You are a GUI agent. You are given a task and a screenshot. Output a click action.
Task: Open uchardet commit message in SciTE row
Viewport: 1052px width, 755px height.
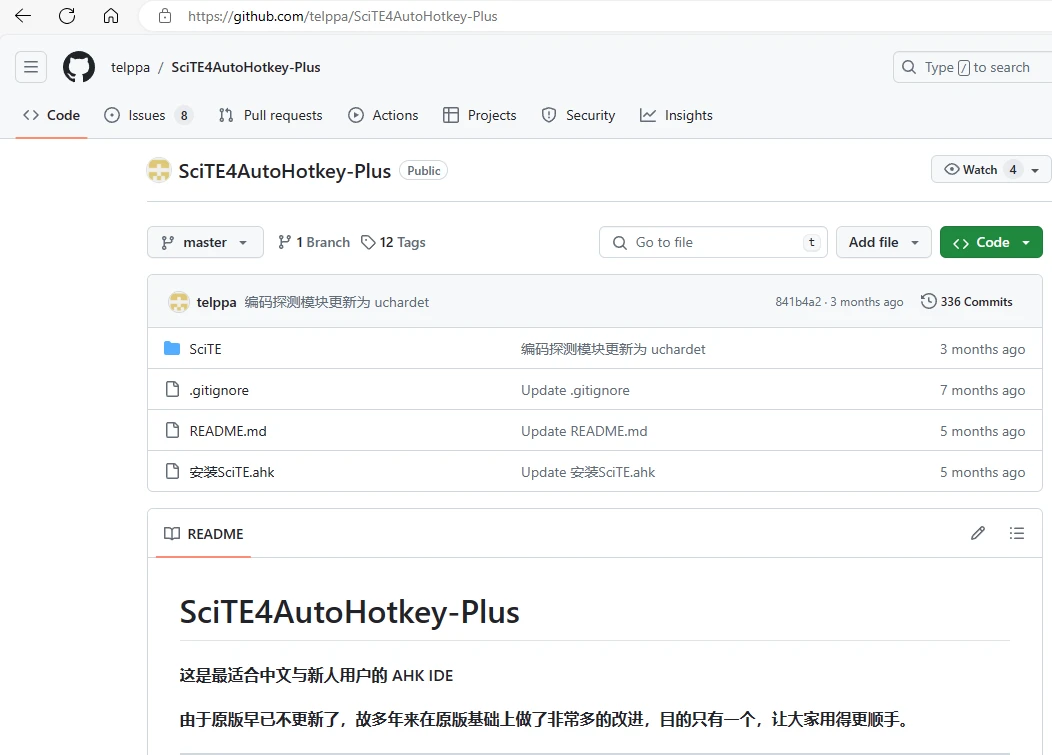[x=613, y=349]
